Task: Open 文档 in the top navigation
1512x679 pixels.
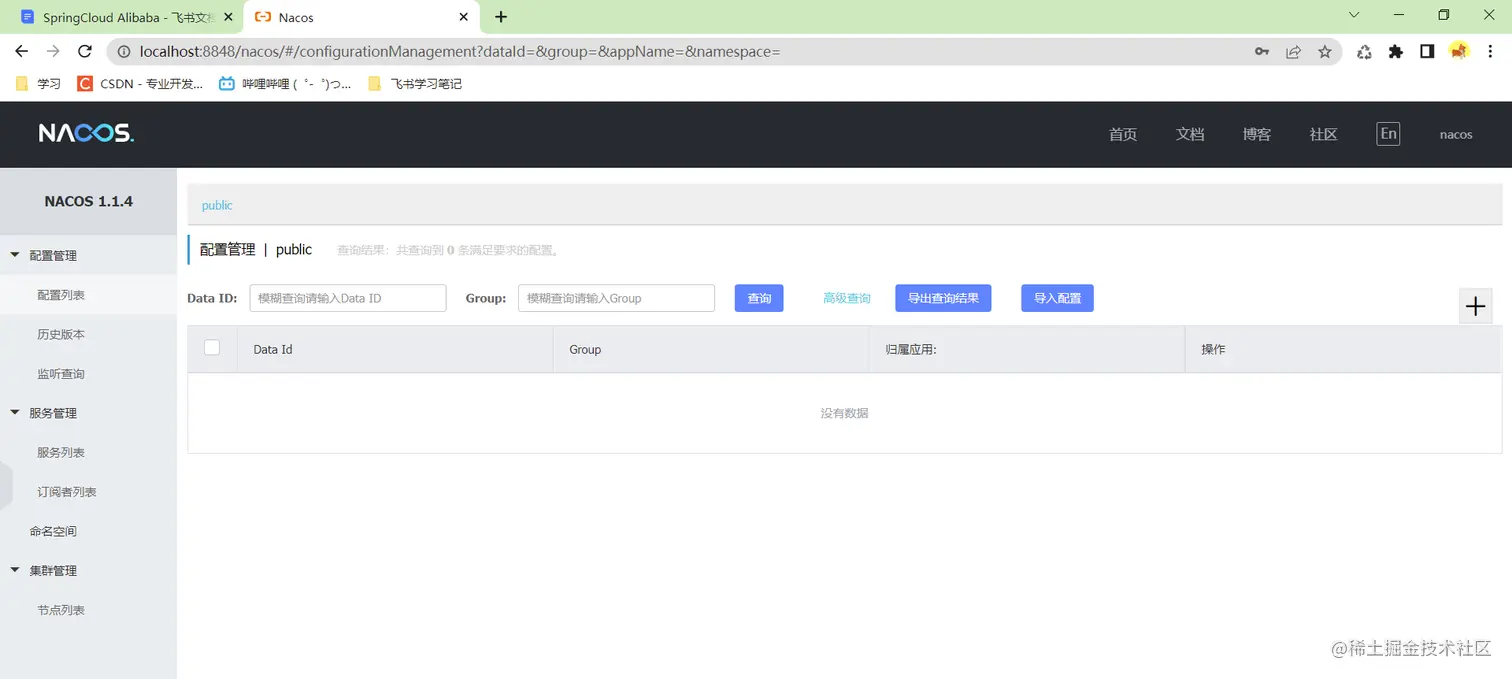Action: pyautogui.click(x=1190, y=134)
